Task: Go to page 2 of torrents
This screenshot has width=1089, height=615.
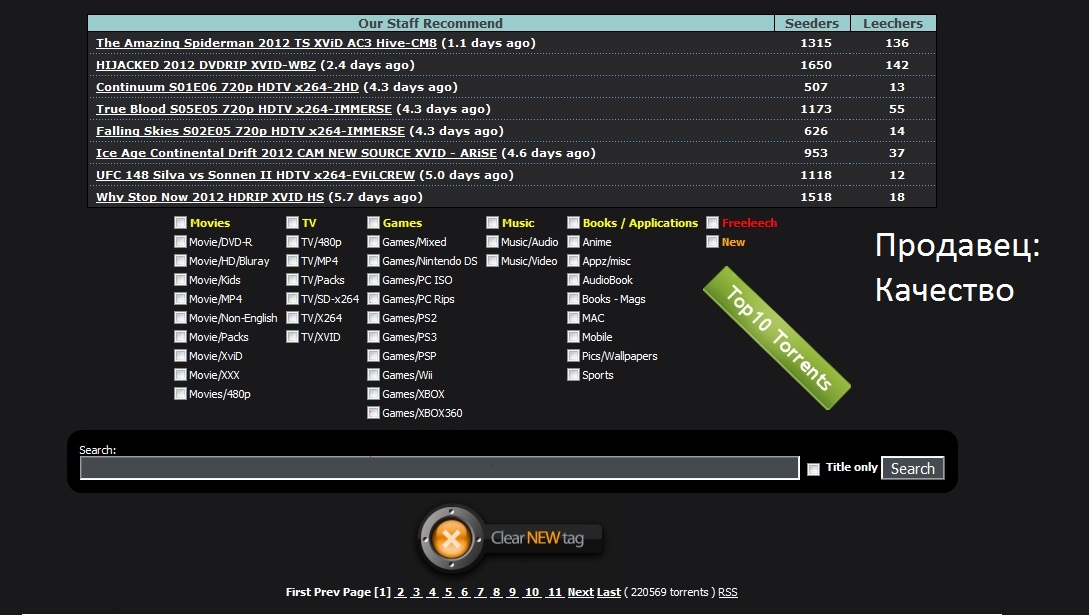Action: pyautogui.click(x=401, y=592)
